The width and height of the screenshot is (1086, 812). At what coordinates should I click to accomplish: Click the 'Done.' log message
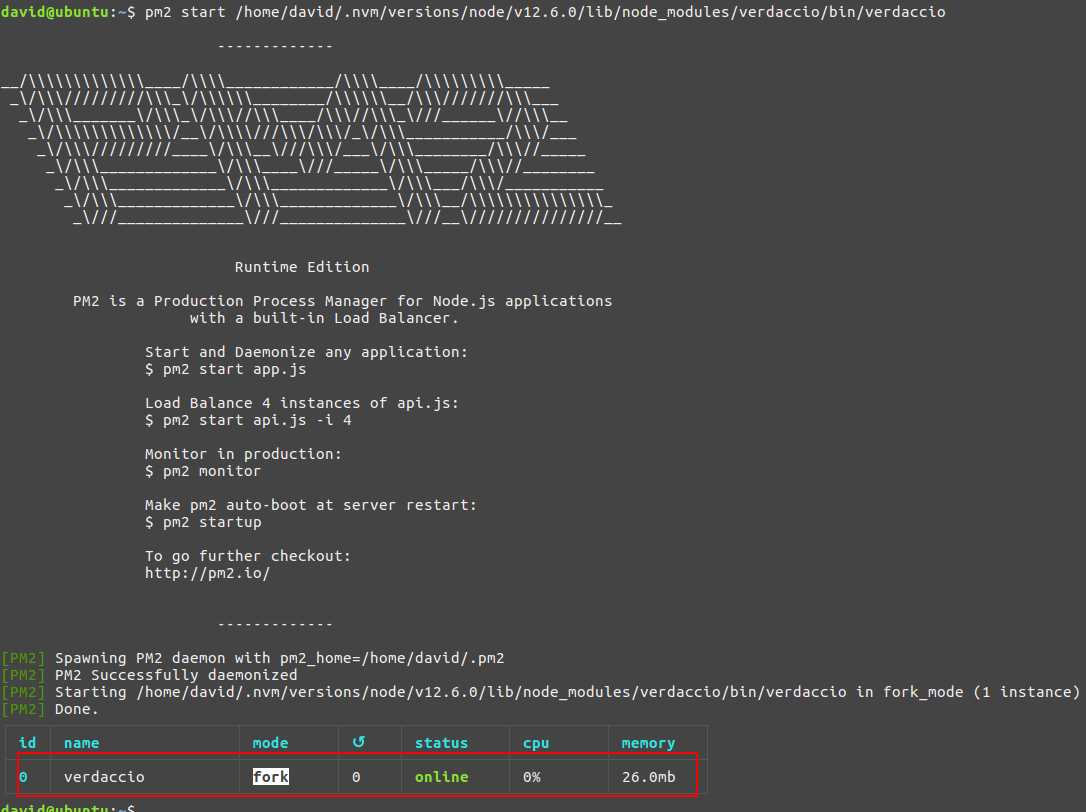point(77,709)
